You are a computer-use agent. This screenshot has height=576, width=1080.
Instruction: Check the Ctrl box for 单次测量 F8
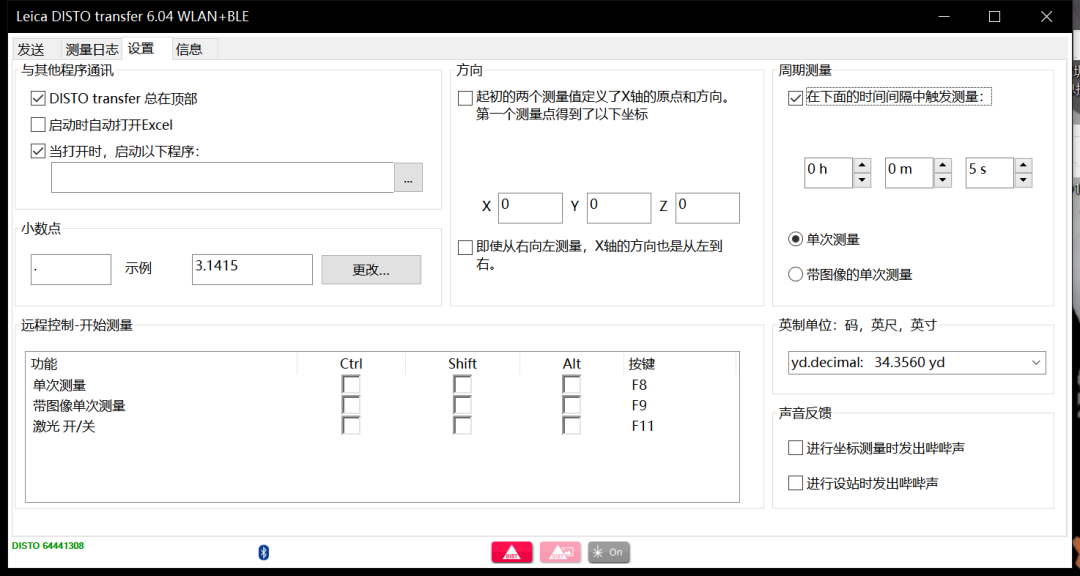pyautogui.click(x=351, y=383)
